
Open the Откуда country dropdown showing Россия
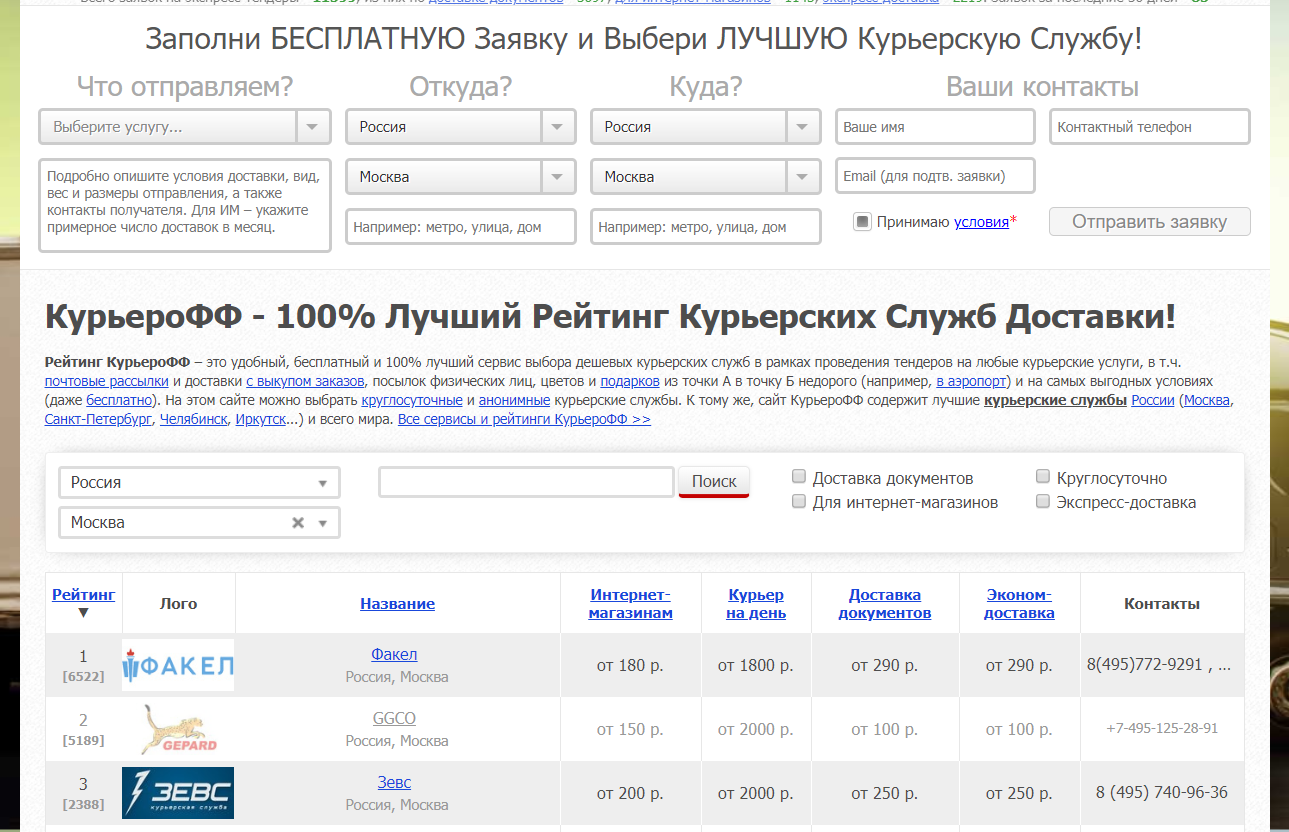(460, 127)
